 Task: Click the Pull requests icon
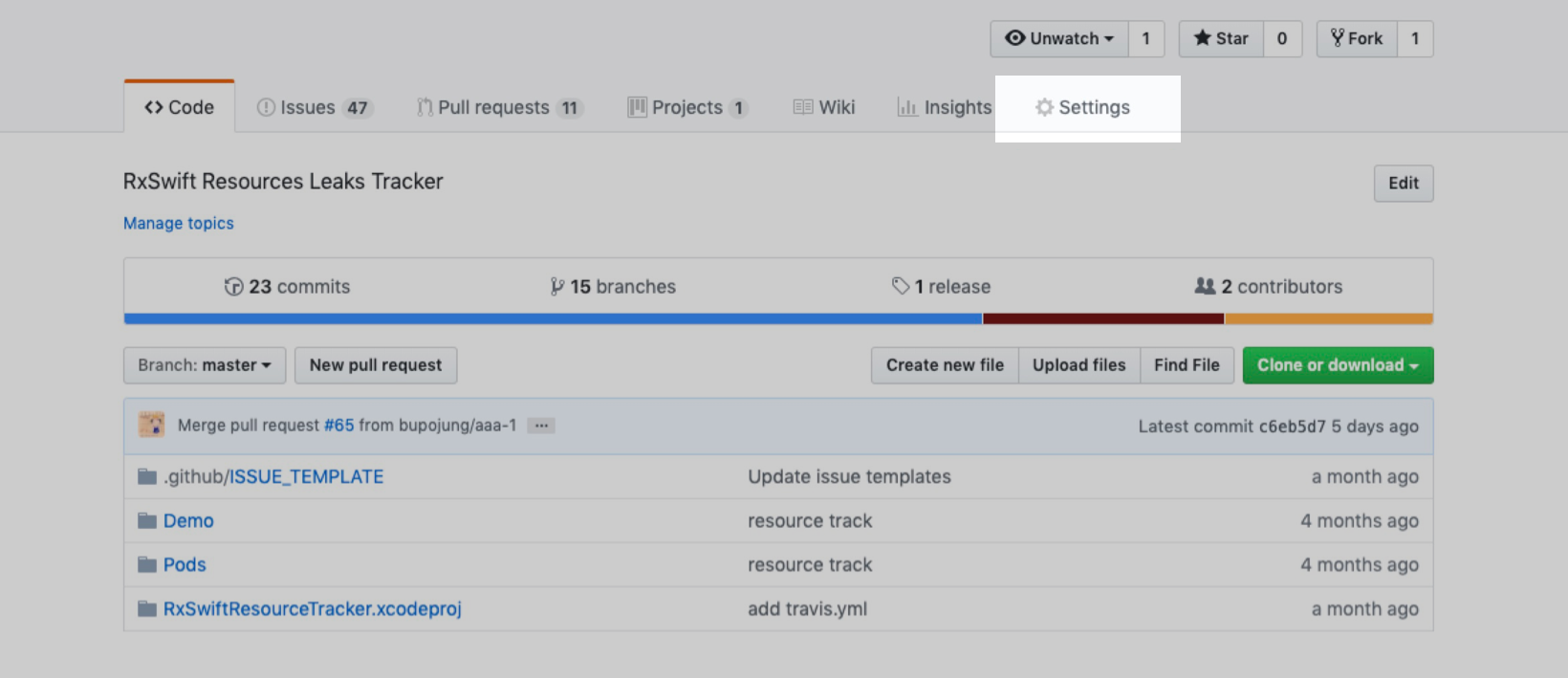point(425,107)
